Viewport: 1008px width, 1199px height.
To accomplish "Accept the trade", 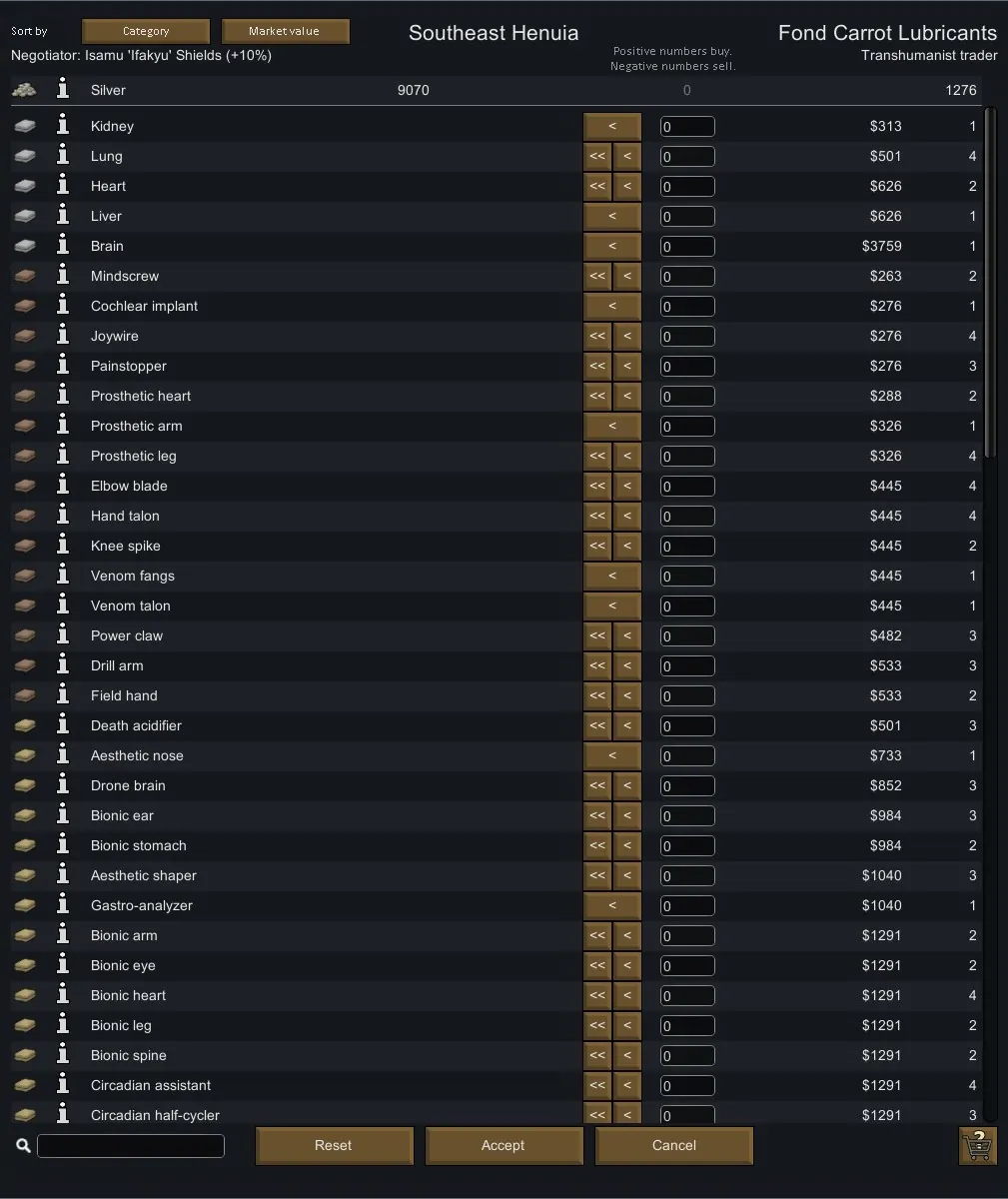I will [x=504, y=1145].
